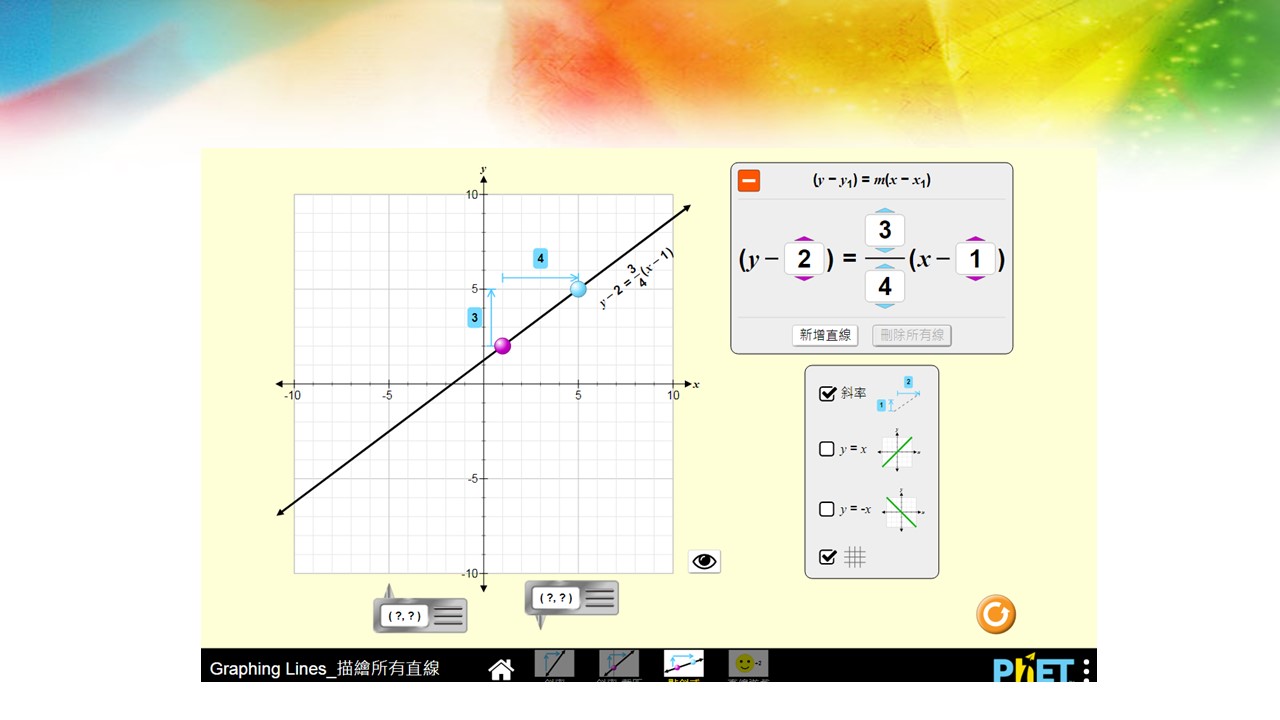This screenshot has height=720, width=1280.
Task: Click the point-slope formula title text
Action: pyautogui.click(x=873, y=181)
